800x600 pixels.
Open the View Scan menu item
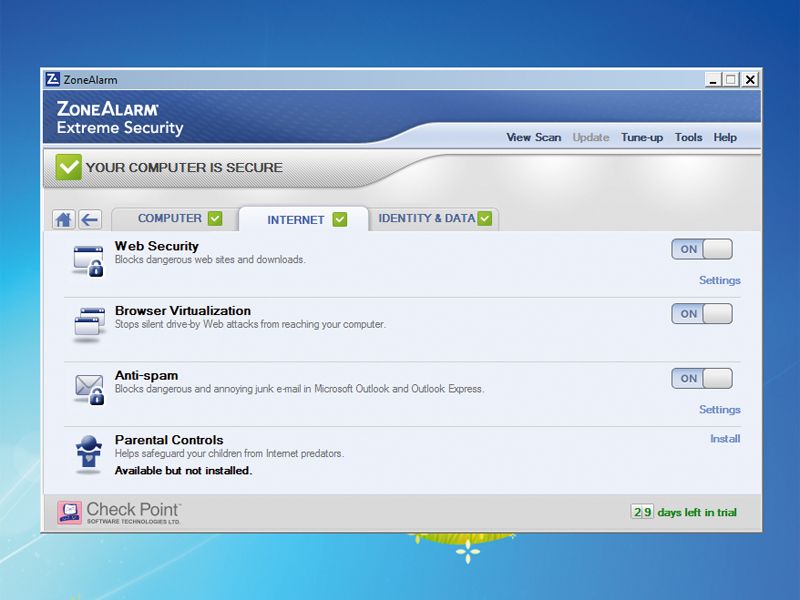[x=534, y=137]
